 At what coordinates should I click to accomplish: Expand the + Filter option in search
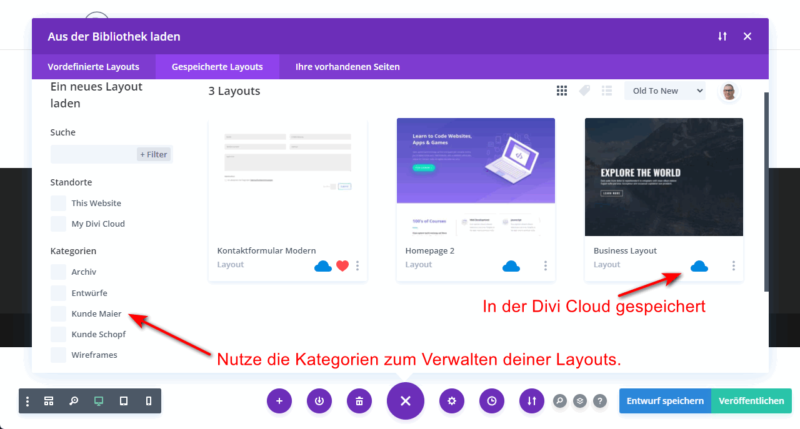[x=153, y=154]
